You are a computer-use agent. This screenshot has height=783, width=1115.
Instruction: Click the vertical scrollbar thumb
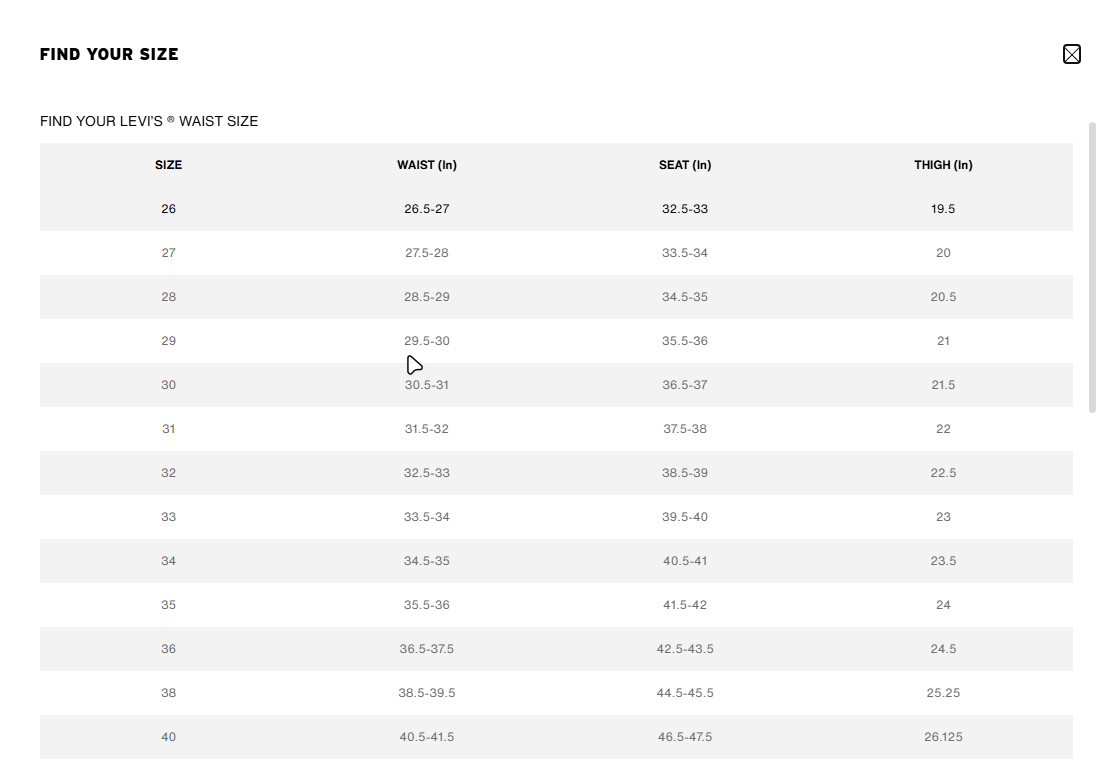1092,266
